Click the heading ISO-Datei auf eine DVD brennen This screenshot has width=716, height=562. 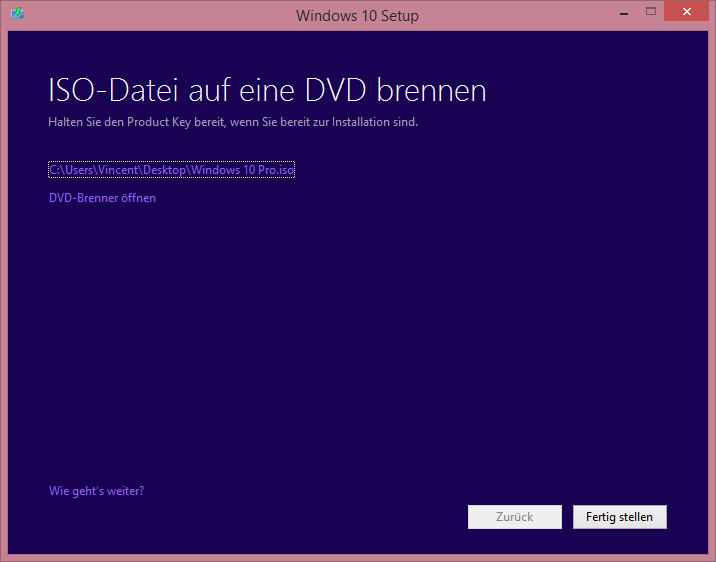pyautogui.click(x=267, y=91)
